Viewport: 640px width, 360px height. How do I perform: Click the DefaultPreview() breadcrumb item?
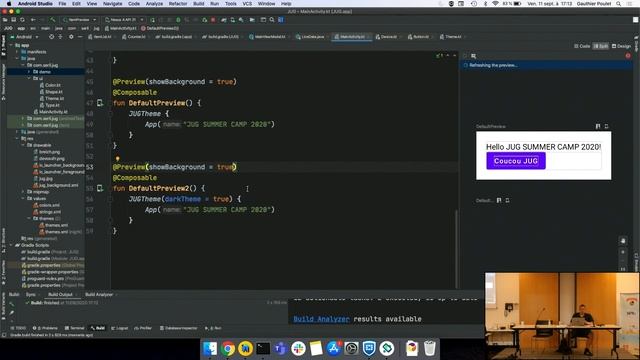coord(160,29)
